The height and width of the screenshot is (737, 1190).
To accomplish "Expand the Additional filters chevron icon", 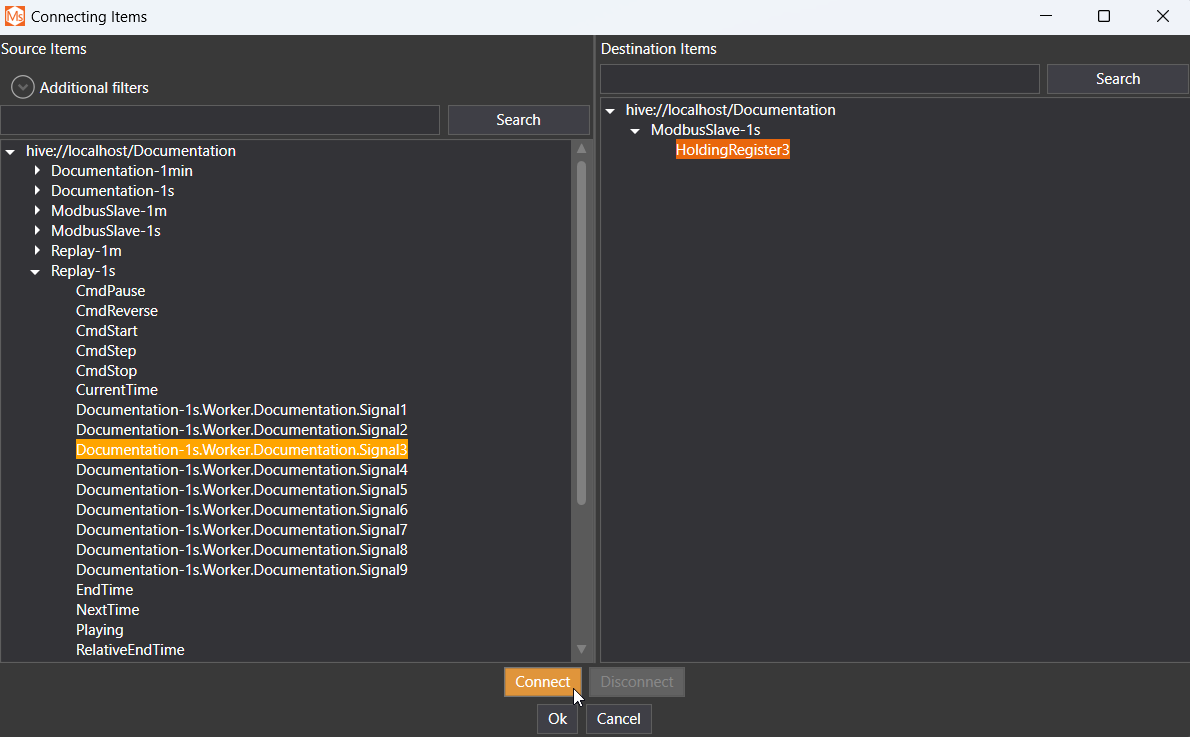I will click(x=22, y=88).
